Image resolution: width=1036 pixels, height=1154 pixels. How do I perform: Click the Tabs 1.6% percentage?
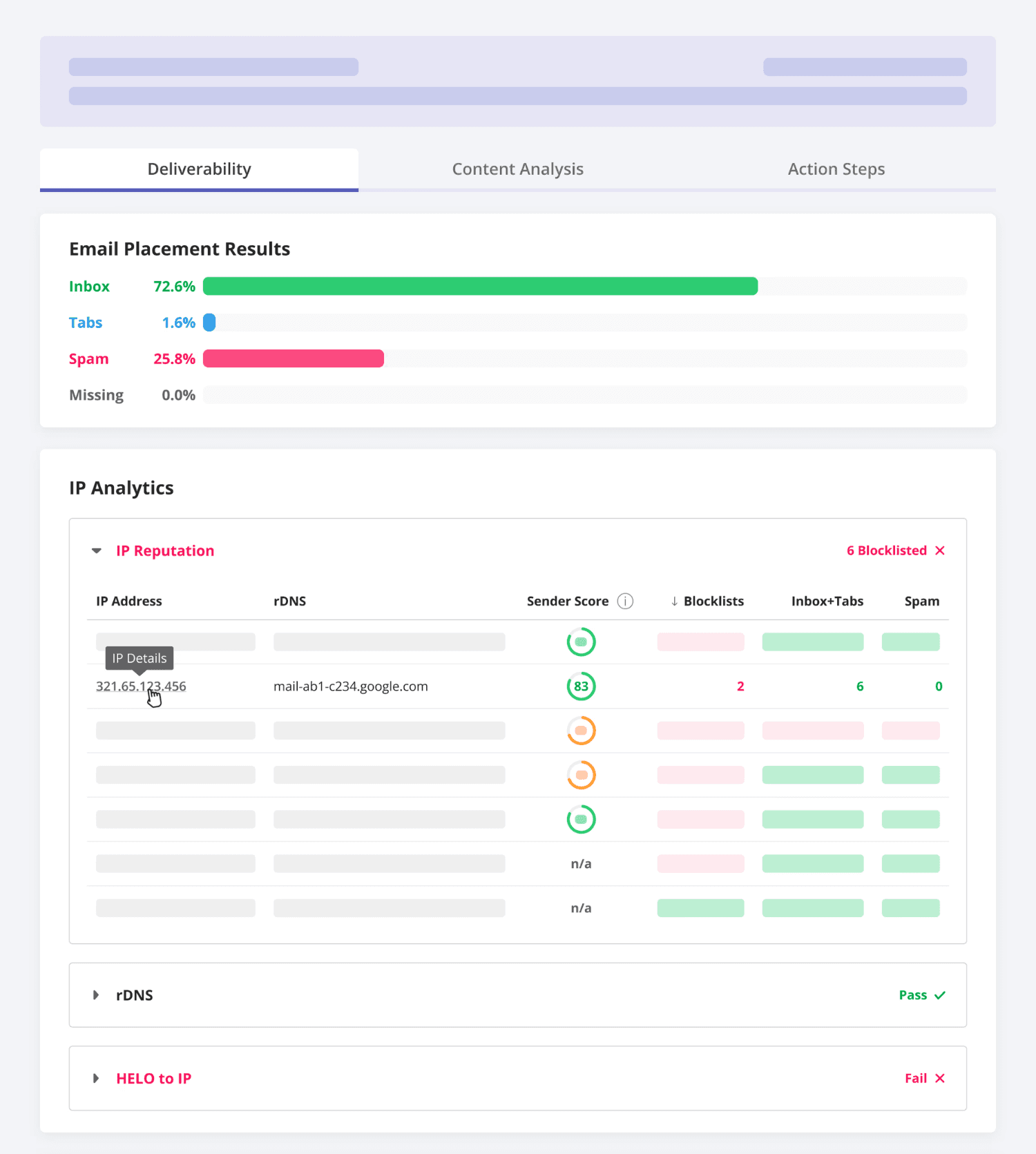pos(179,323)
